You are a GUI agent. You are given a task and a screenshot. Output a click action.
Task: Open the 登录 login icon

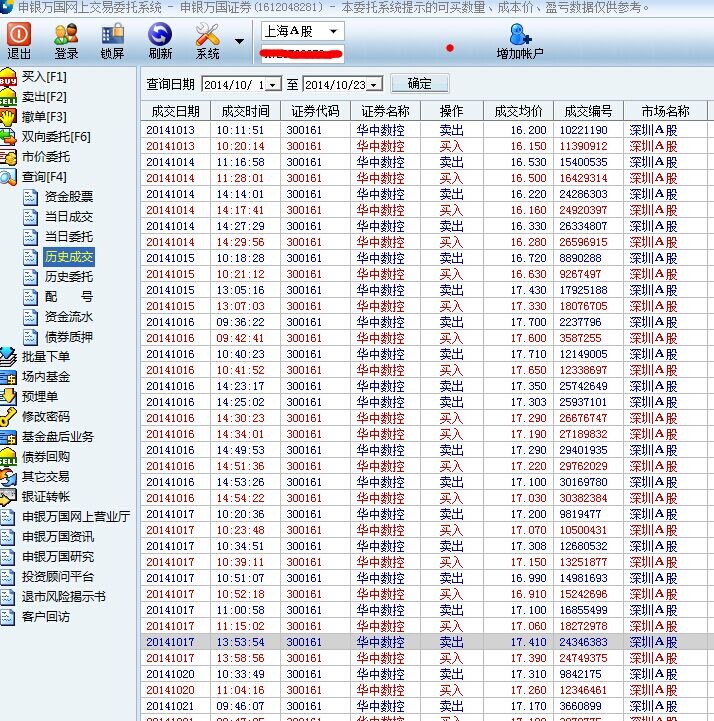pos(66,34)
